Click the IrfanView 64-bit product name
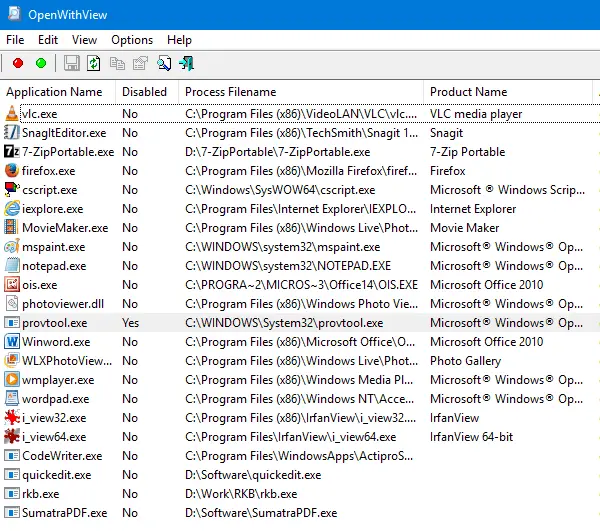 [x=471, y=437]
